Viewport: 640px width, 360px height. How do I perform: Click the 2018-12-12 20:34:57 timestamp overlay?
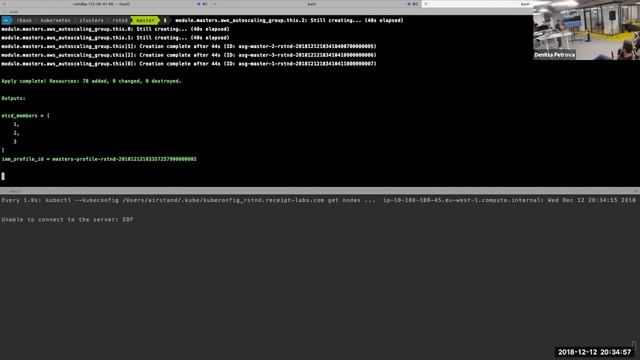click(594, 352)
